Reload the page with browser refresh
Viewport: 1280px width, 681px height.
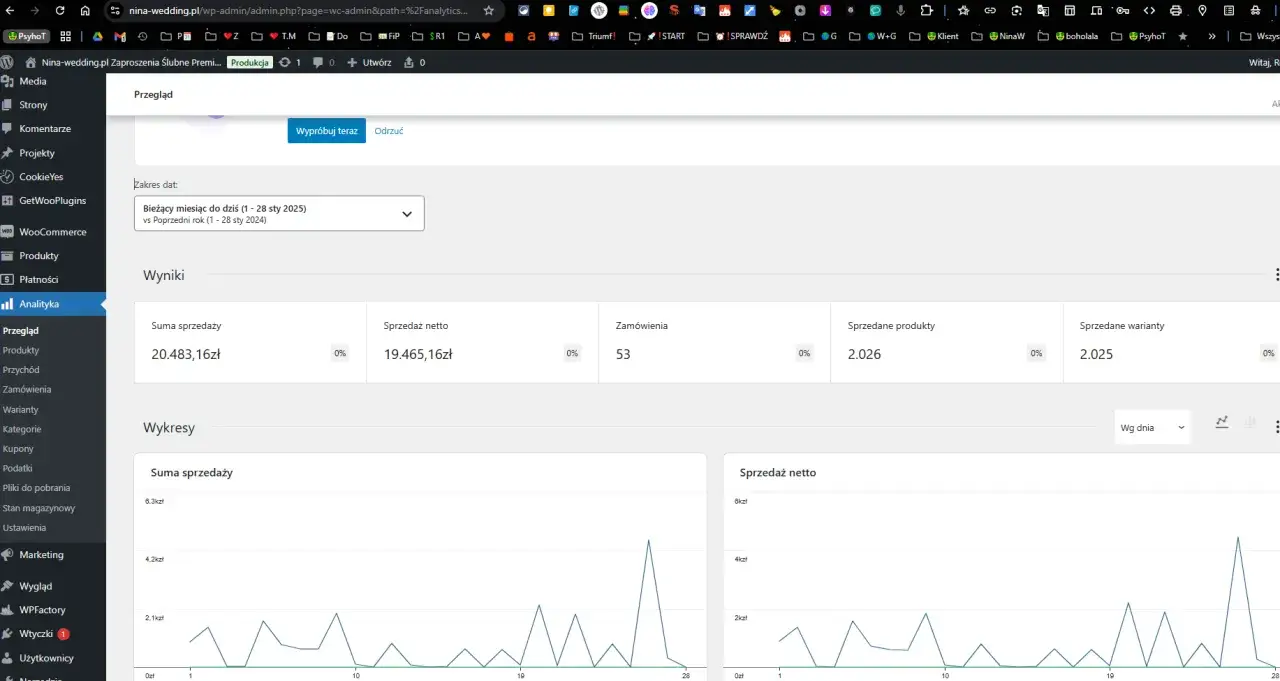pyautogui.click(x=60, y=11)
